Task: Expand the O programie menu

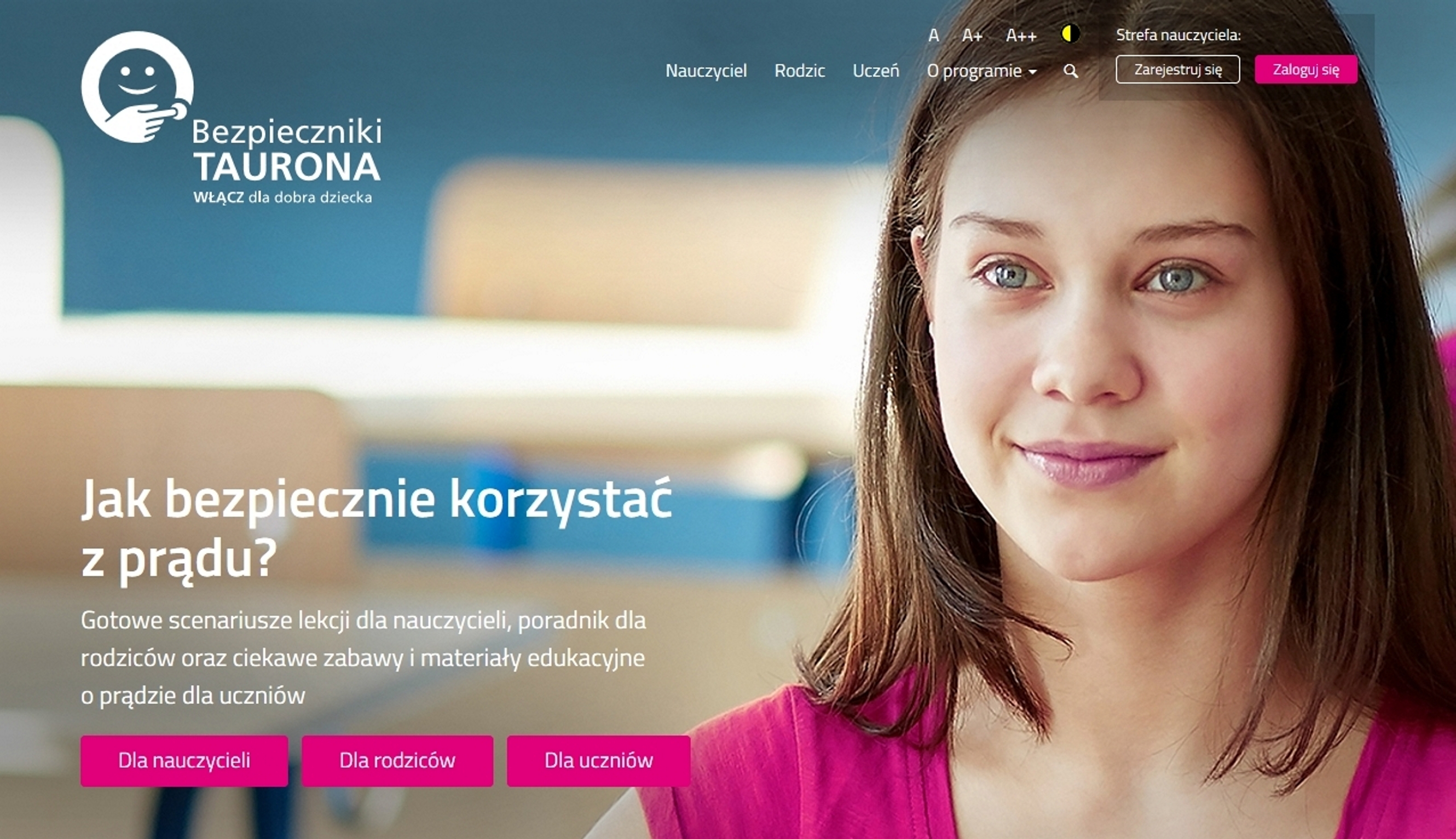Action: 982,71
